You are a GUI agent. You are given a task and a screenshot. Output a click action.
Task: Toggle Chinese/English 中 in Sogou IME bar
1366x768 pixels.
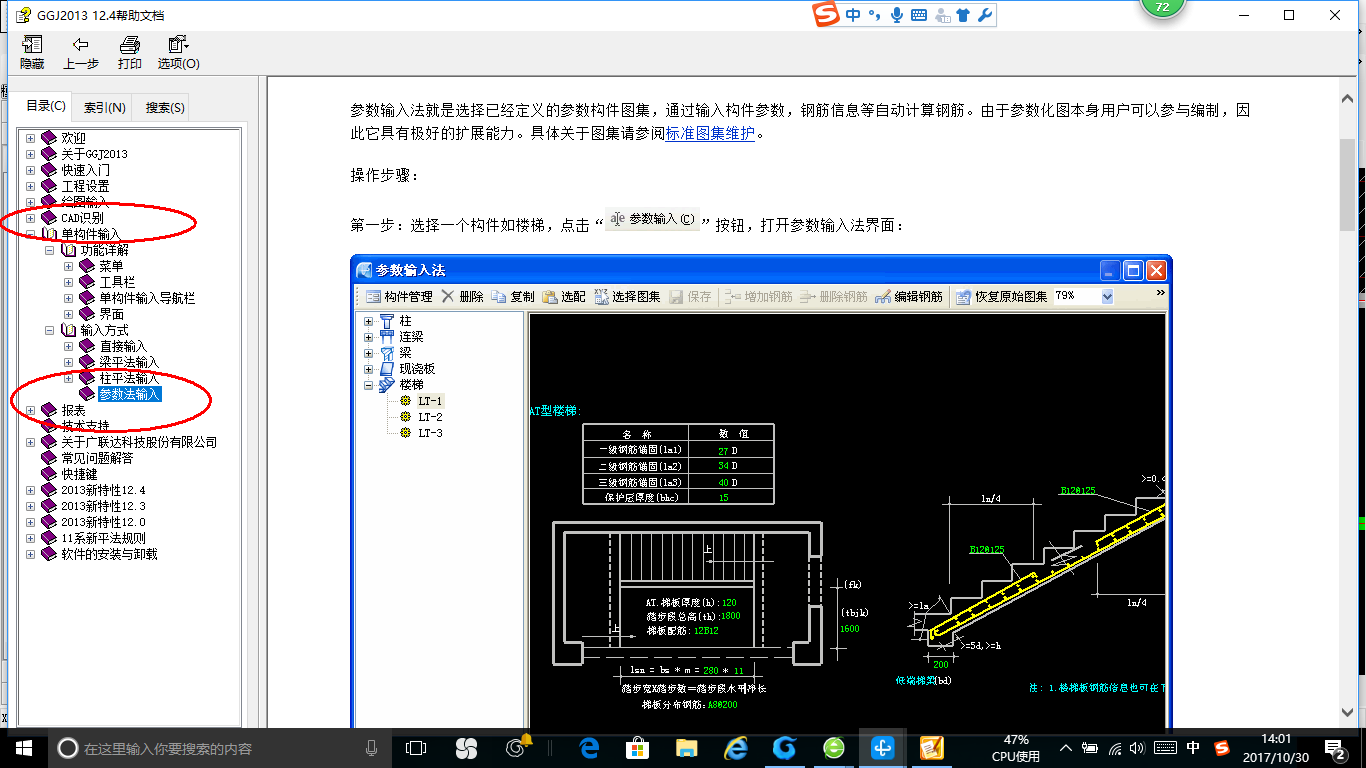click(x=853, y=15)
